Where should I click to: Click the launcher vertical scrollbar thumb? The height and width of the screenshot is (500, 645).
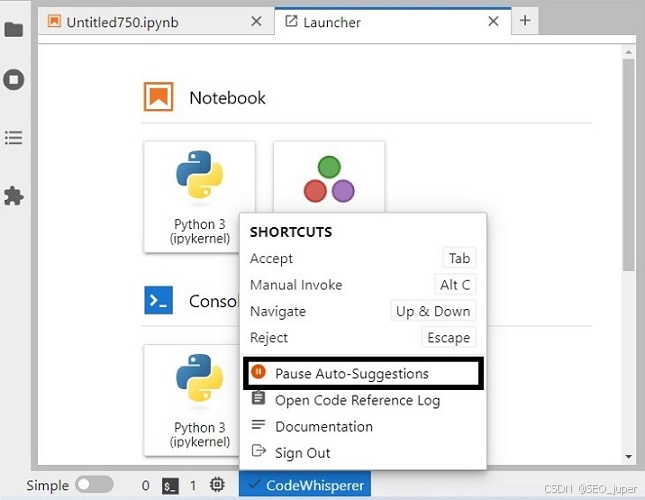tap(628, 164)
